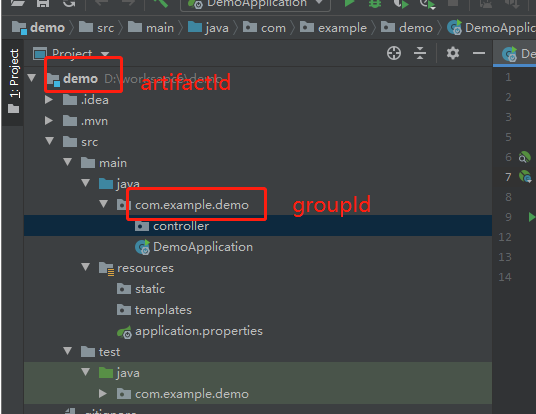Viewport: 536px width, 414px height.
Task: Click line number 12 in editor gutter
Action: point(505,237)
